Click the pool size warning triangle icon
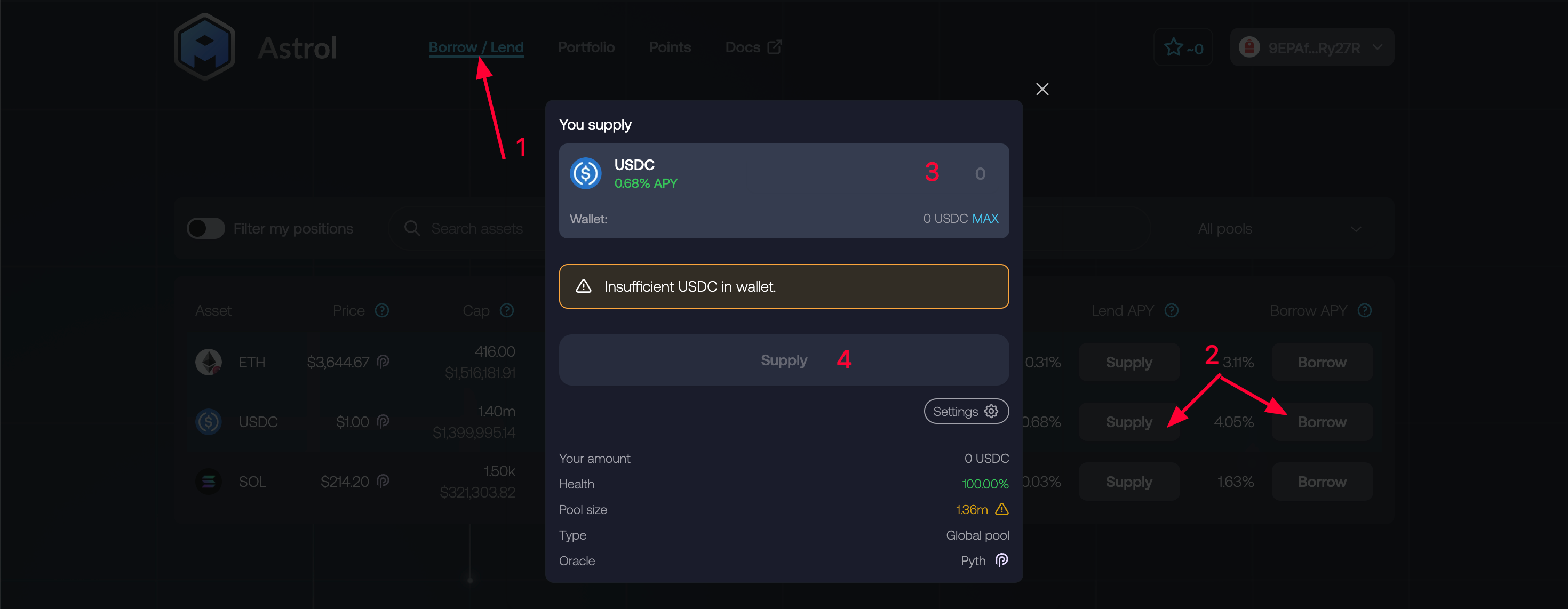 [x=1001, y=509]
